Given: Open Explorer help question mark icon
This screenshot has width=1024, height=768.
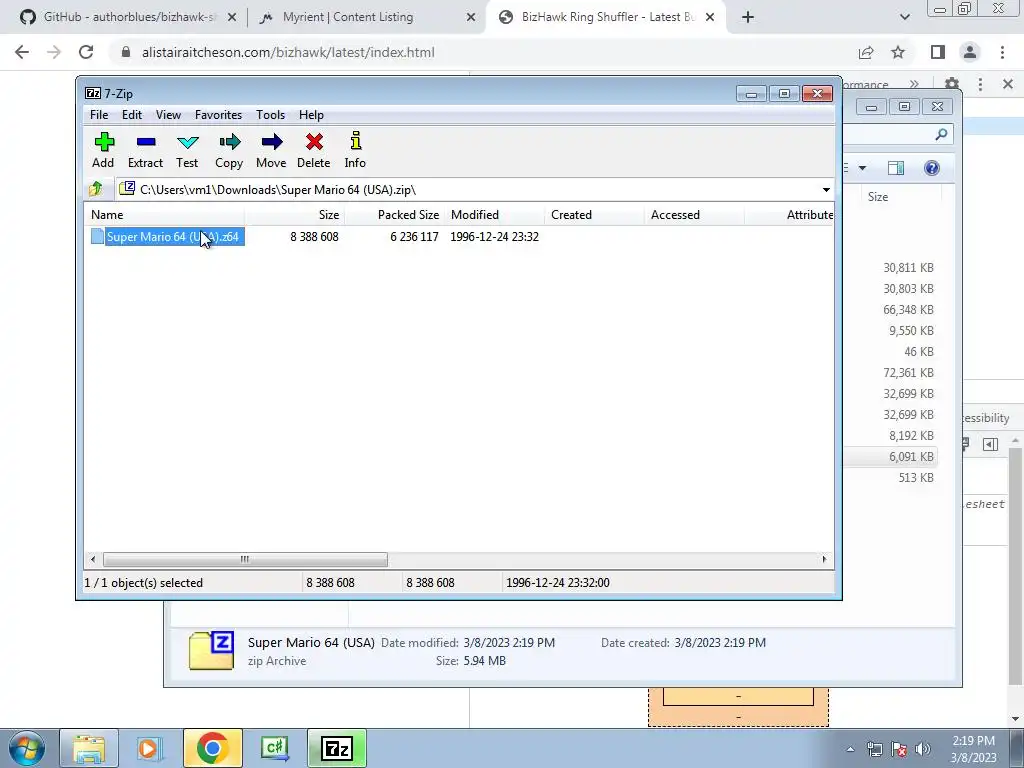Looking at the screenshot, I should (x=932, y=168).
